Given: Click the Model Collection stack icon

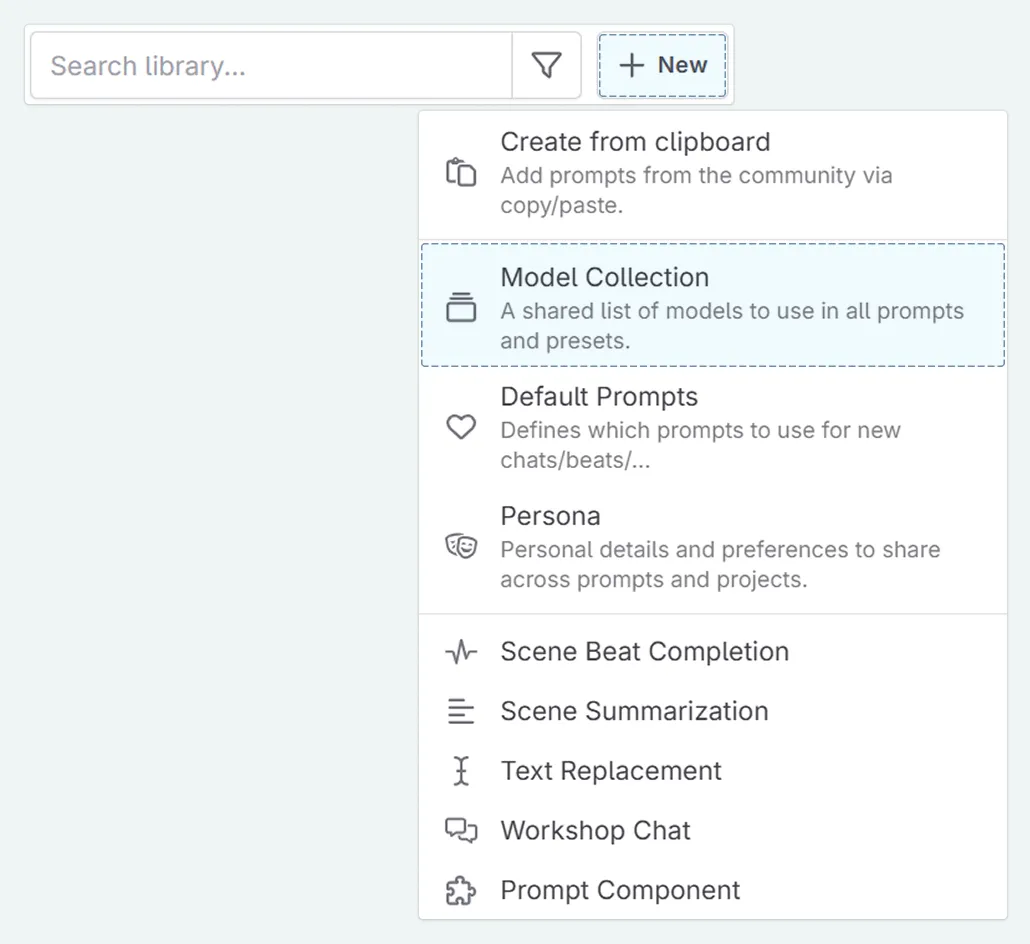Looking at the screenshot, I should click(460, 307).
